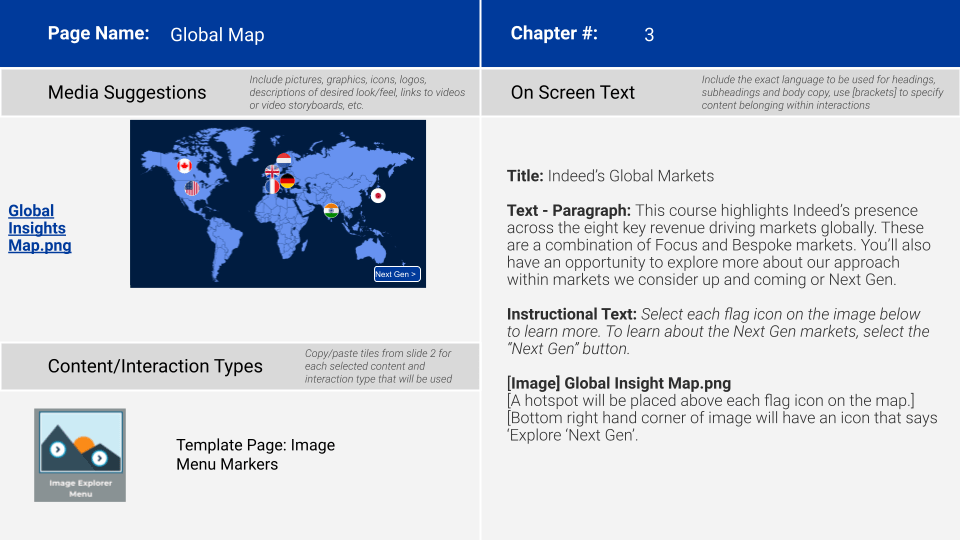960x540 pixels.
Task: Click the Content/Interaction Types header
Action: click(x=155, y=366)
